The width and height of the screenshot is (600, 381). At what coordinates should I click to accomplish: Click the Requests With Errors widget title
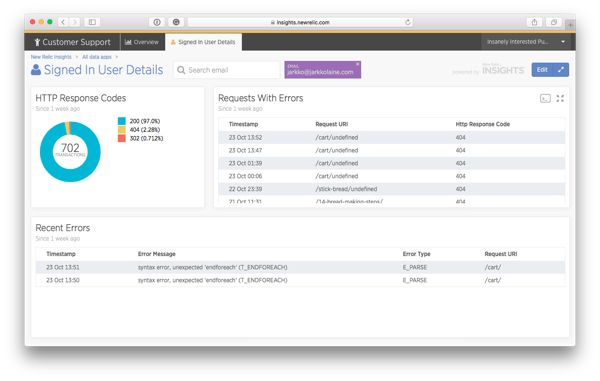(261, 98)
